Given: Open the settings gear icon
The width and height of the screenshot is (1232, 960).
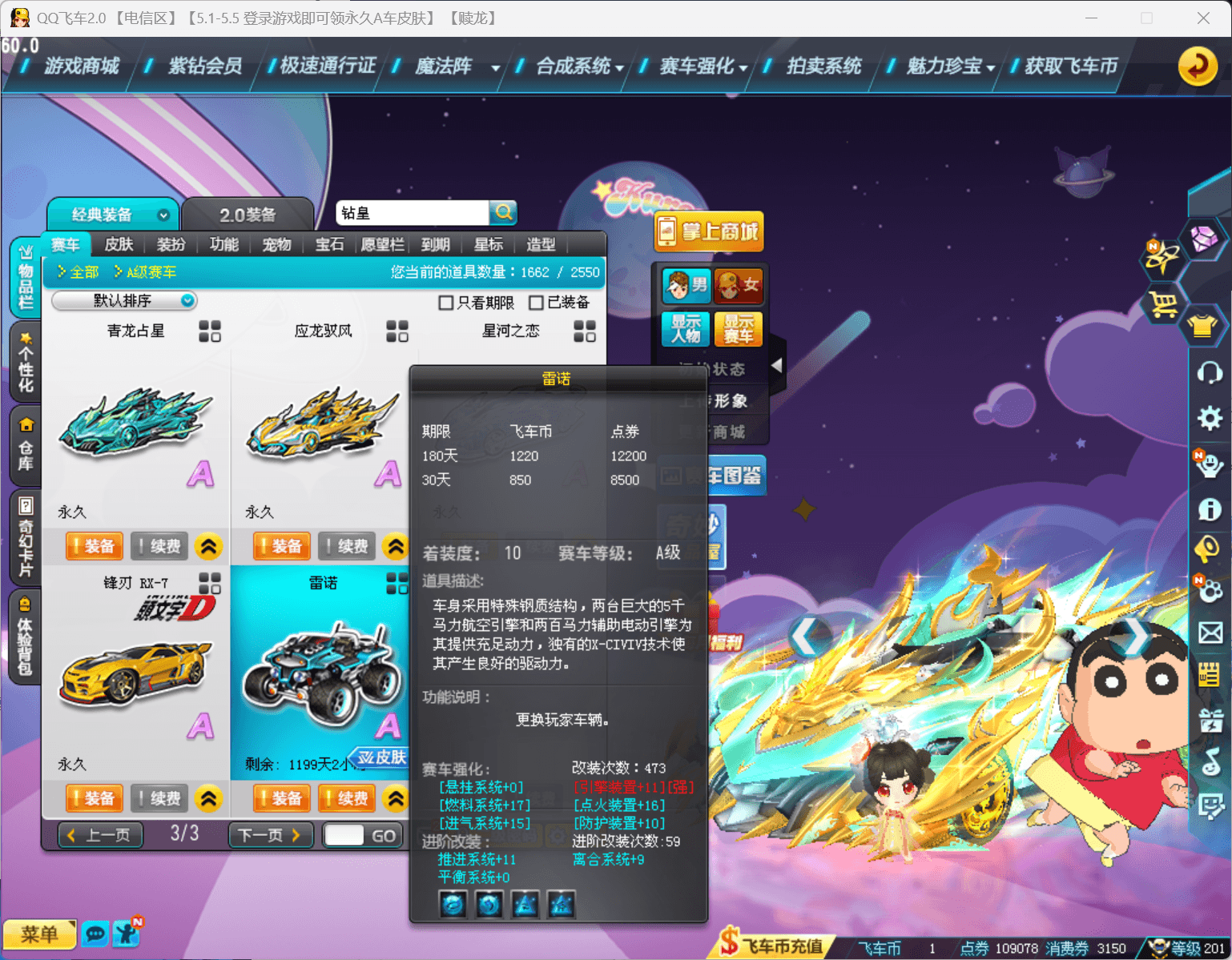Looking at the screenshot, I should coord(1209,418).
